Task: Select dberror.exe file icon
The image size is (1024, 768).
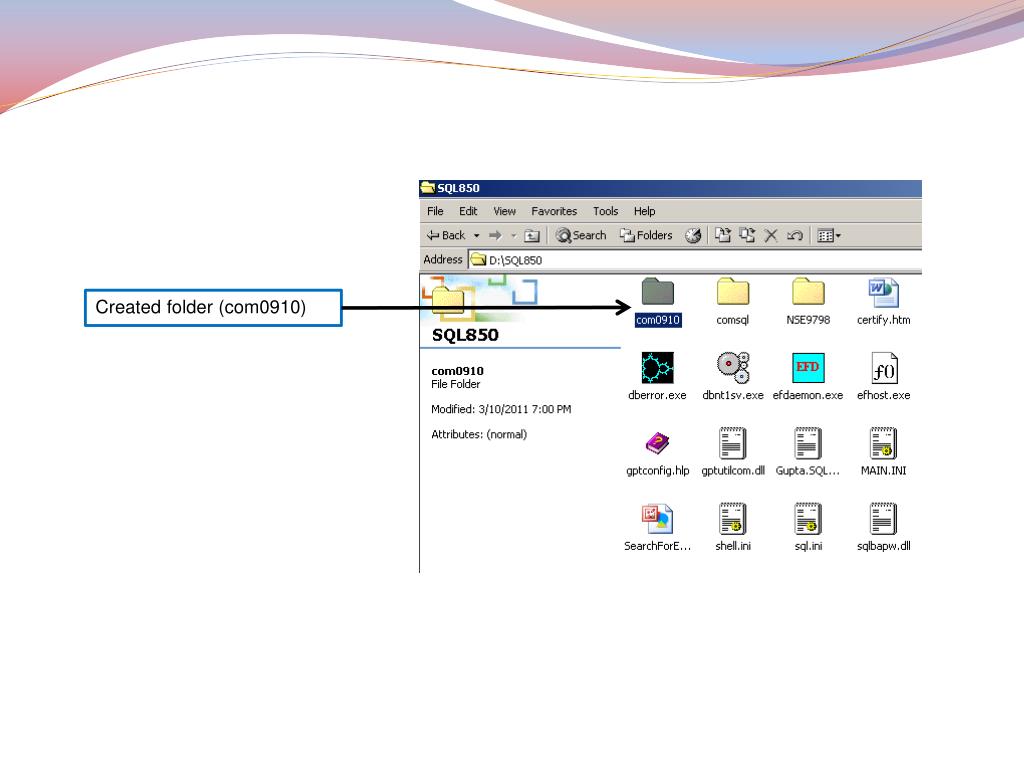Action: tap(658, 368)
